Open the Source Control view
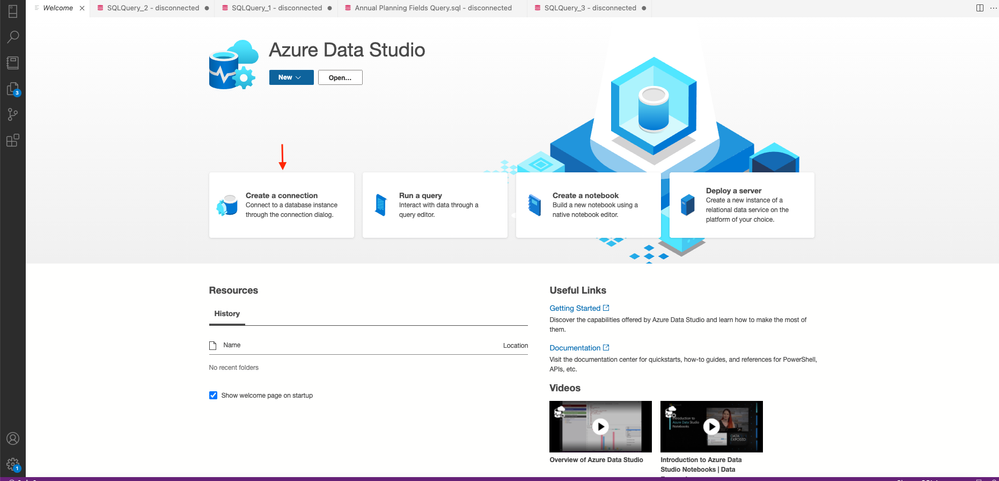The width and height of the screenshot is (999, 481). (x=13, y=115)
